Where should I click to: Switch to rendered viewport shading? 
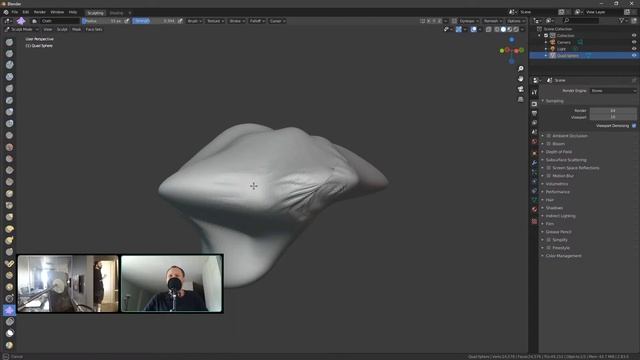pyautogui.click(x=516, y=29)
